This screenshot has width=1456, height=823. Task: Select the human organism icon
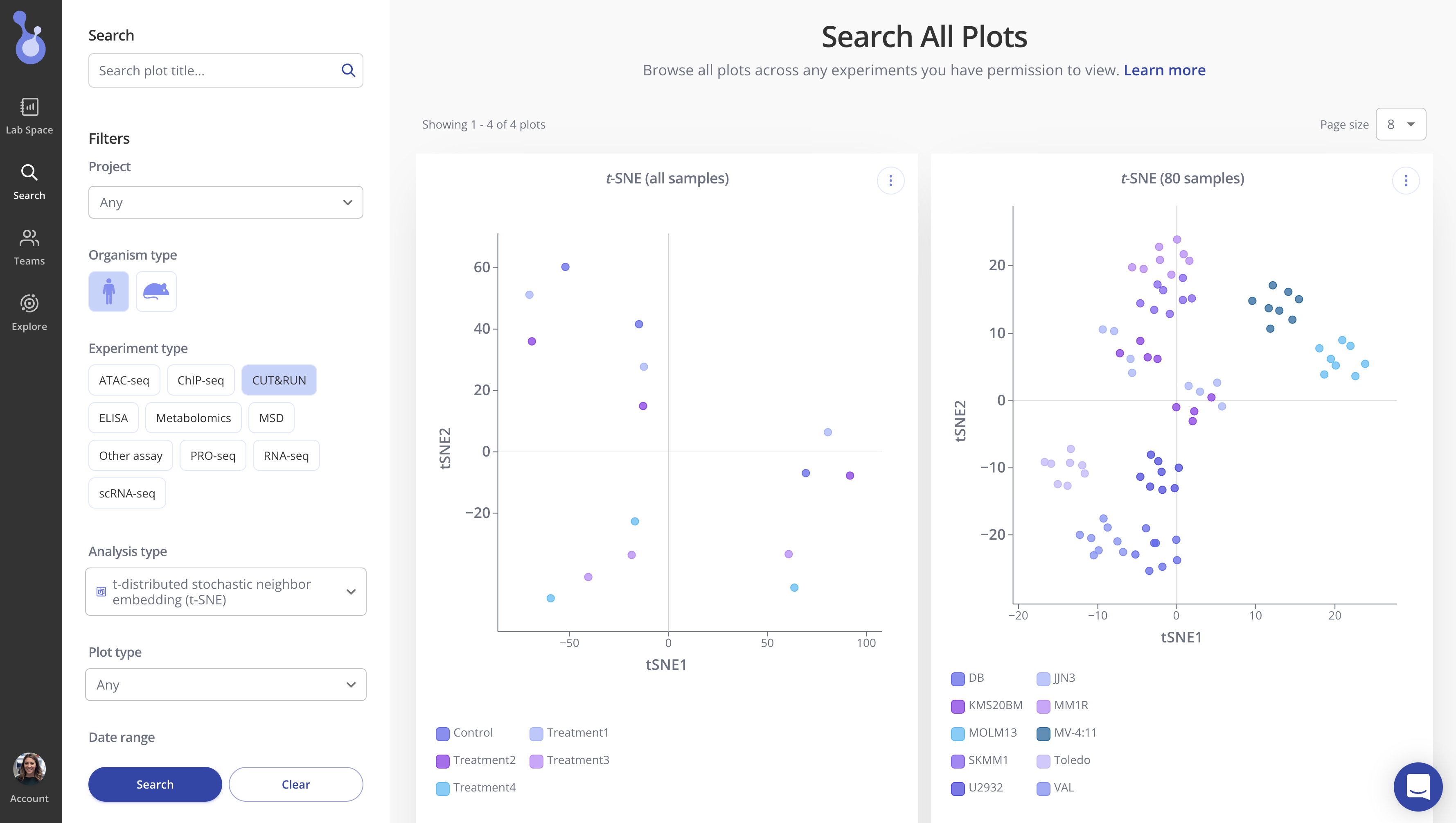point(108,291)
